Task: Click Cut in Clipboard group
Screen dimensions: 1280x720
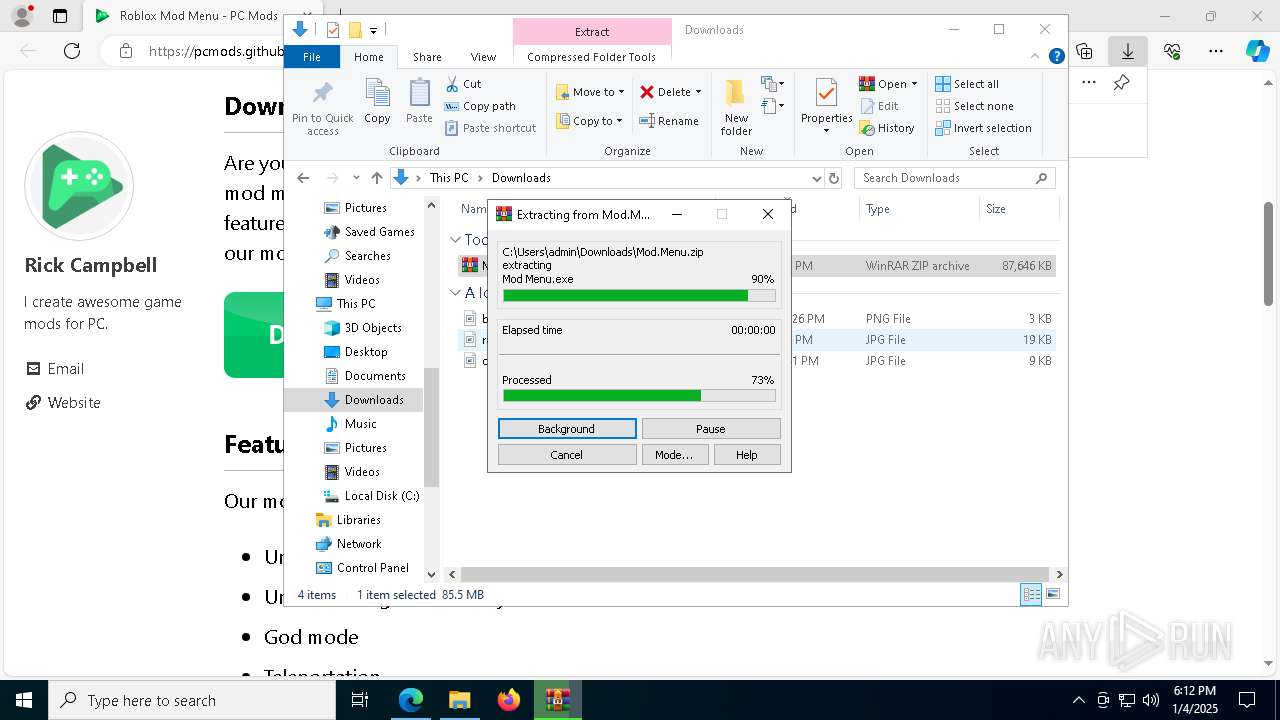Action: click(x=463, y=84)
